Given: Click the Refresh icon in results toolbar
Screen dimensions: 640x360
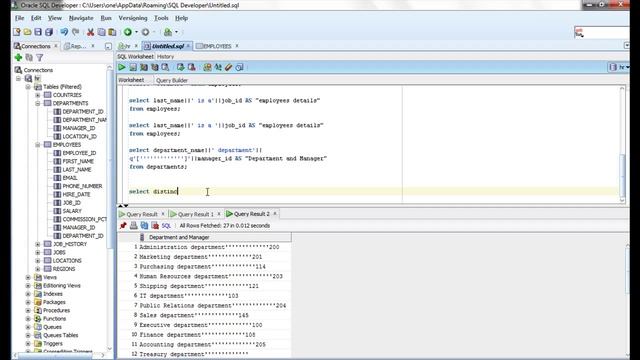Looking at the screenshot, I should click(x=144, y=225).
